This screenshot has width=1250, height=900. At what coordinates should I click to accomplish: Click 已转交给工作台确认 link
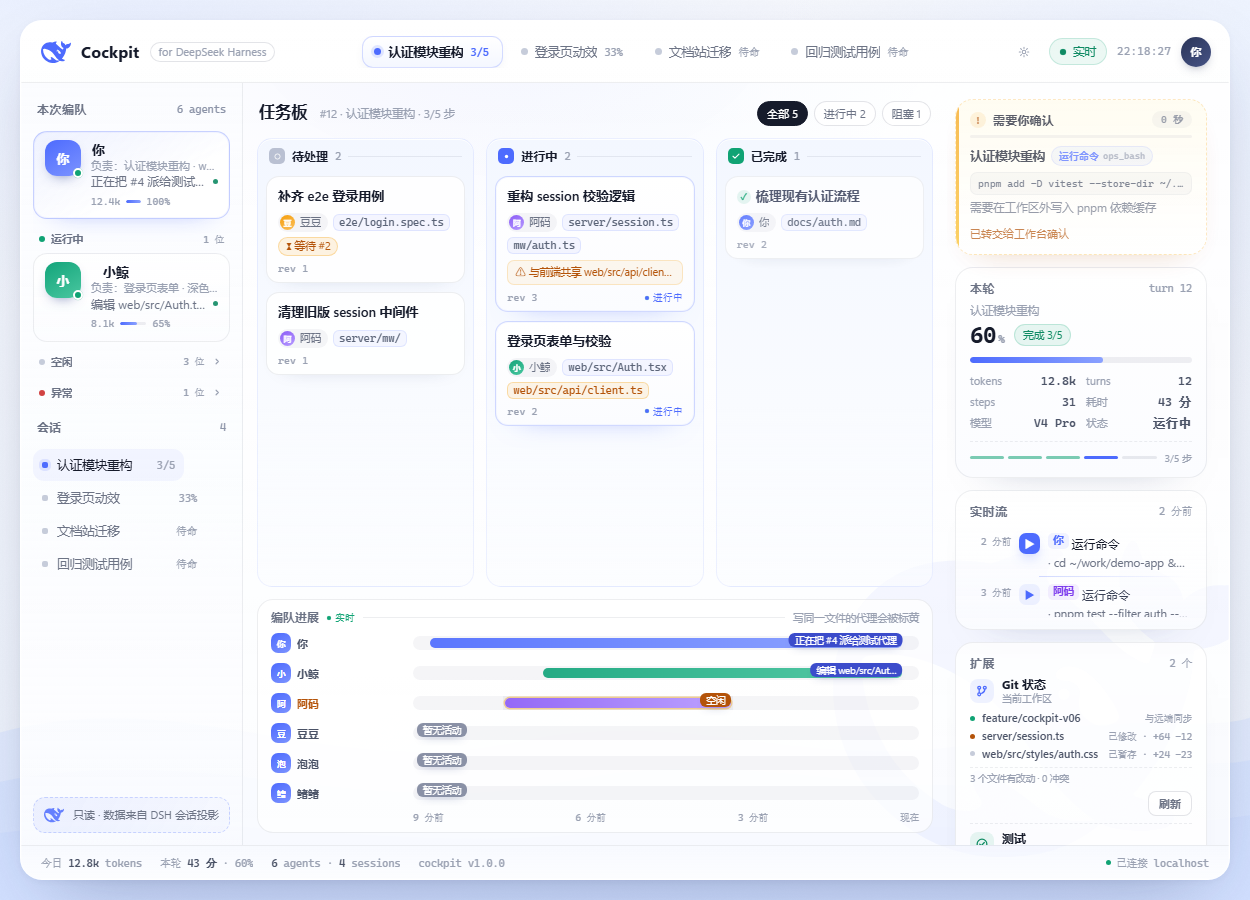1019,234
